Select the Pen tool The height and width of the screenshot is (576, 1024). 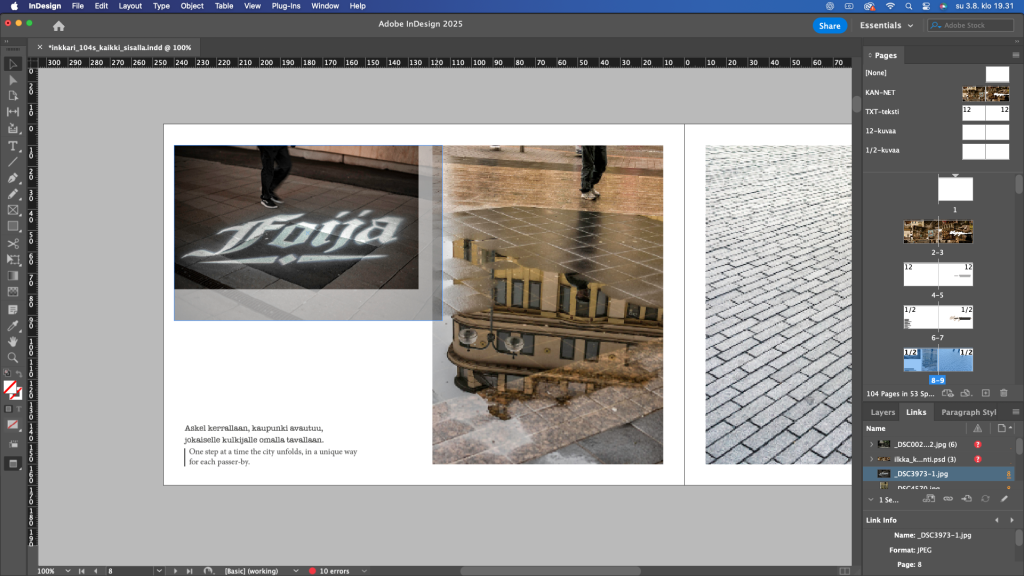click(x=13, y=178)
